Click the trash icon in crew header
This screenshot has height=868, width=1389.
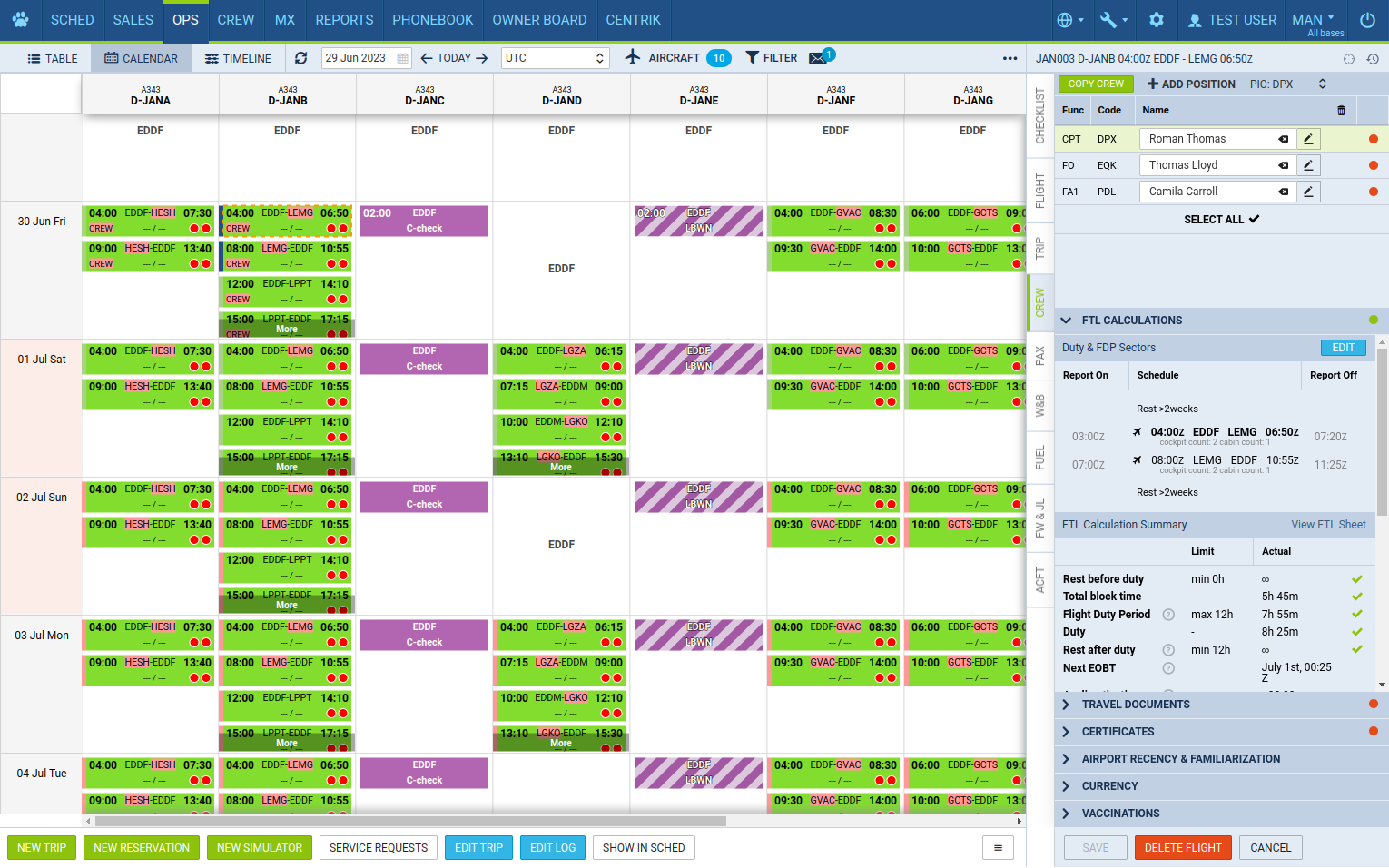[x=1341, y=111]
